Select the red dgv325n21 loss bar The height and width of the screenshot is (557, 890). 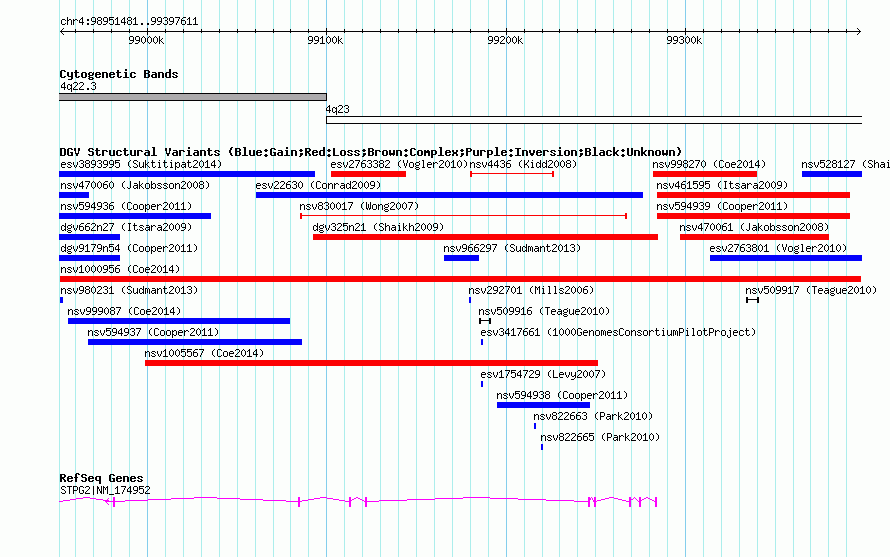click(485, 237)
